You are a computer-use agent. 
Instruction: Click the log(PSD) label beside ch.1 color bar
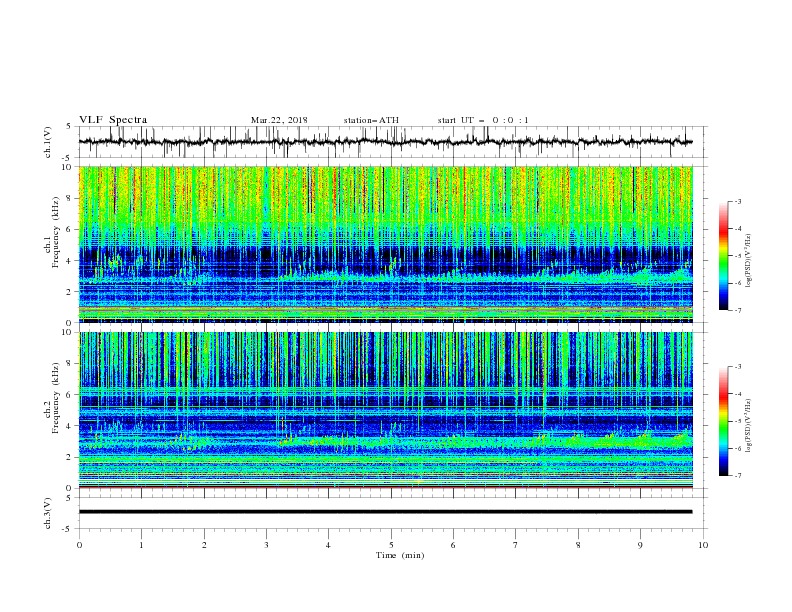(748, 261)
